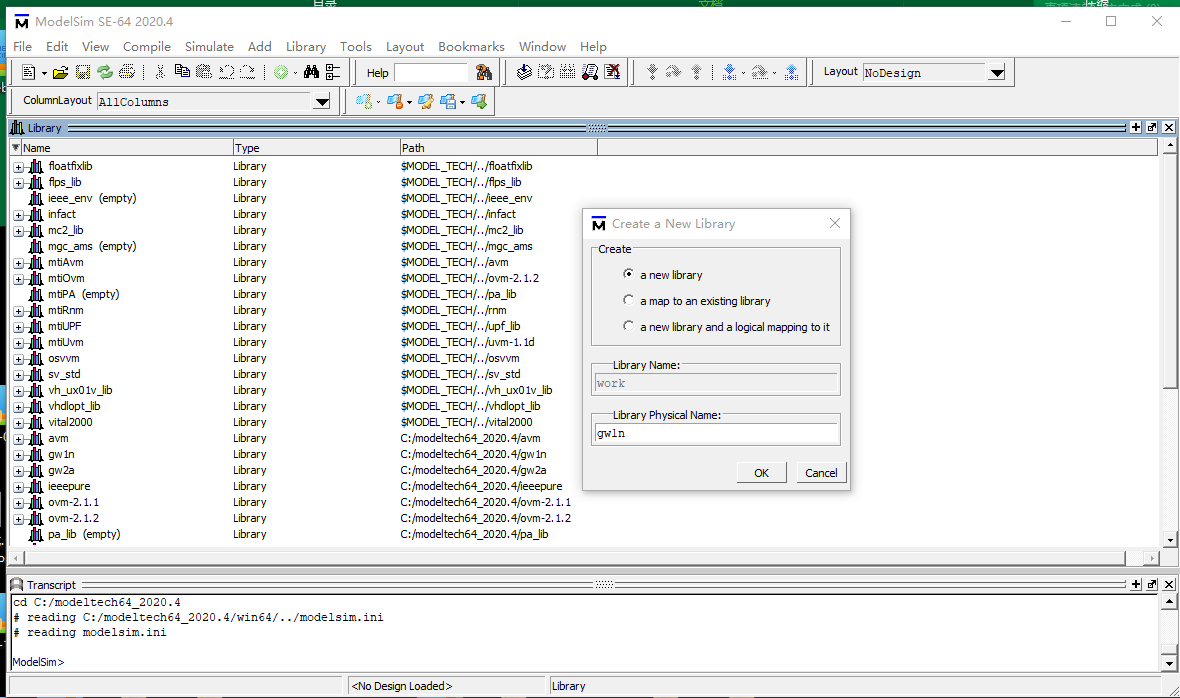1180x698 pixels.
Task: Click the Redo toolbar icon
Action: (x=248, y=72)
